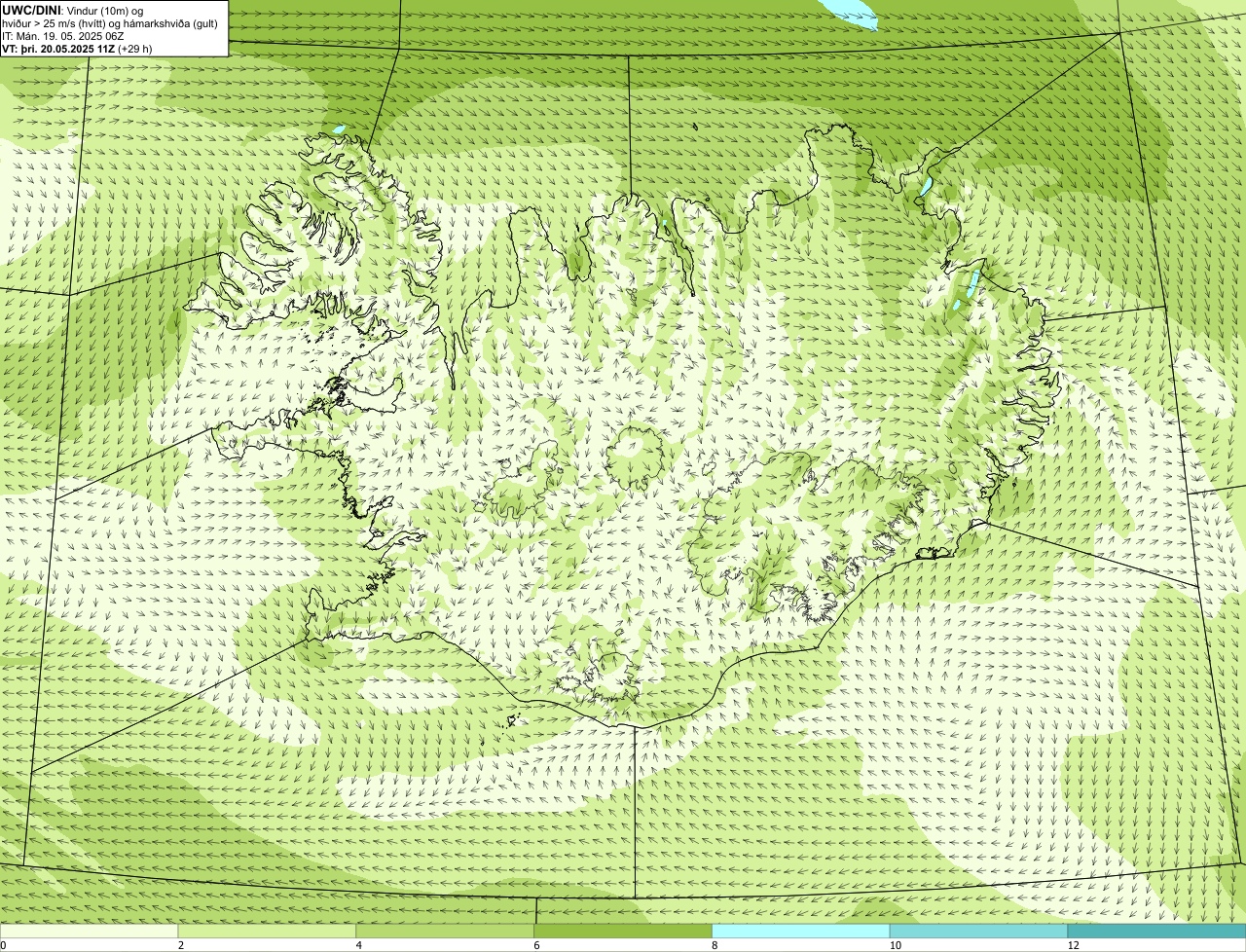Click the 6–8 m/s dark green legend segment
This screenshot has height=952, width=1246.
tap(624, 931)
